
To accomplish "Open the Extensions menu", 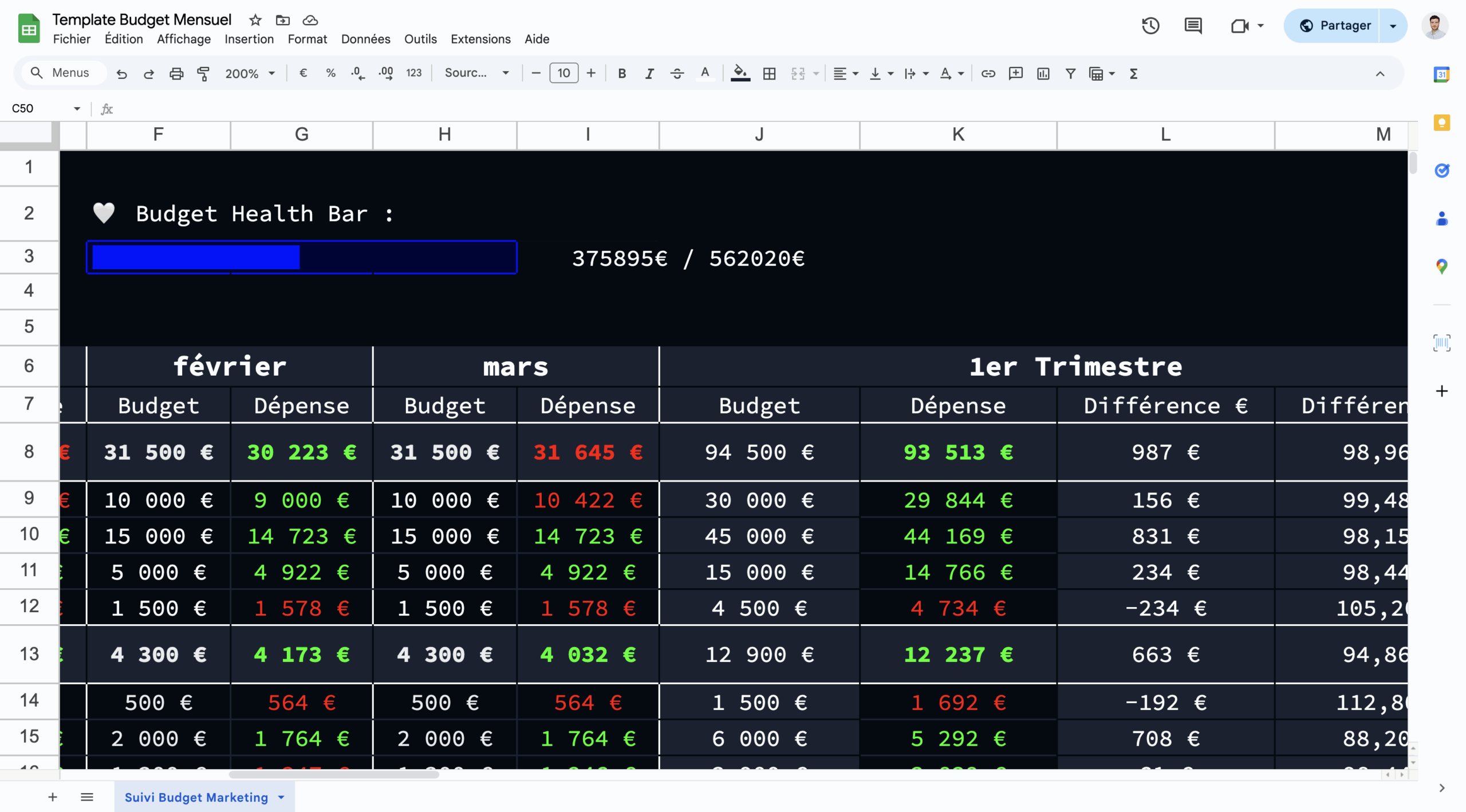I will click(480, 39).
